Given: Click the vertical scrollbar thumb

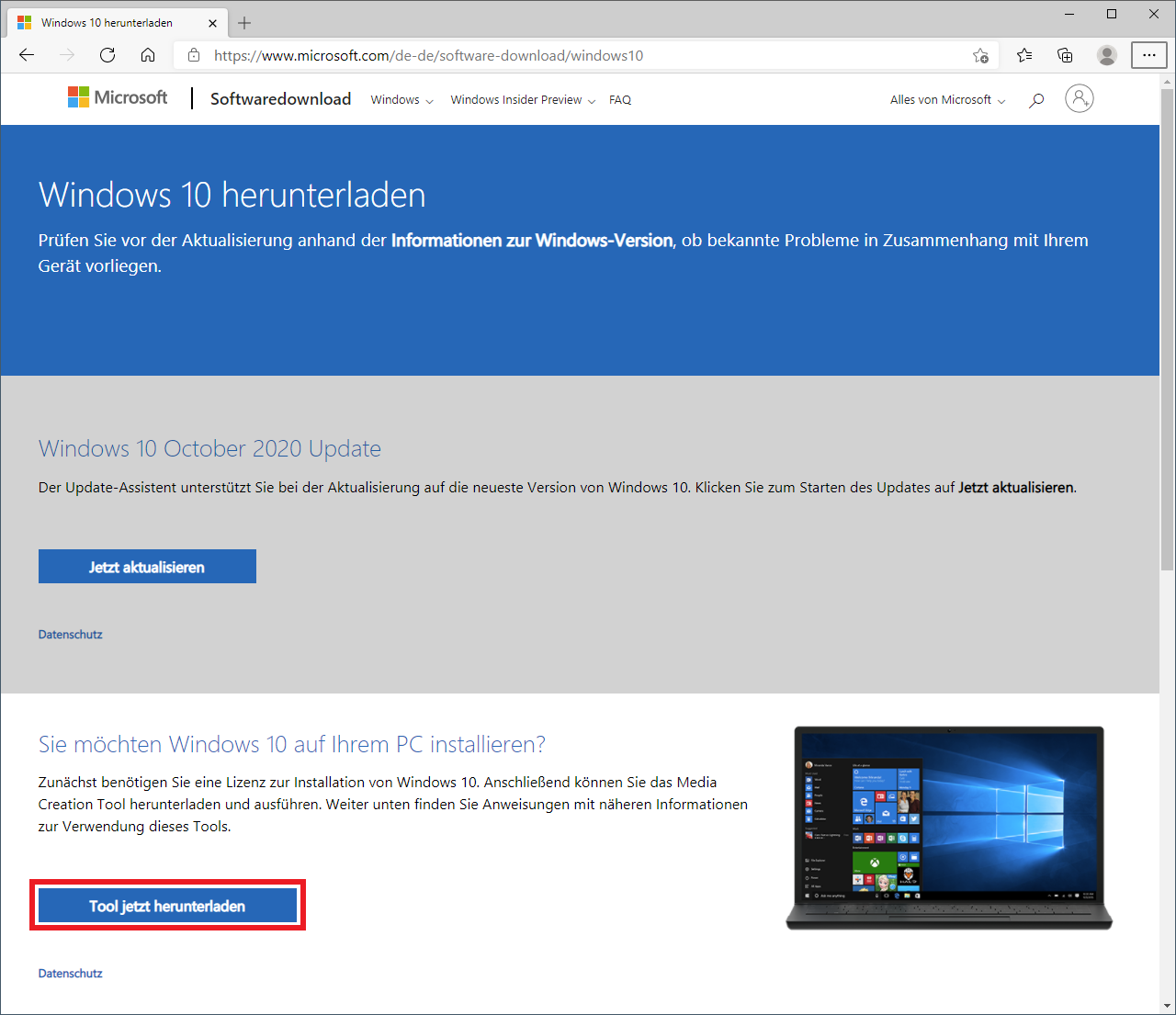Looking at the screenshot, I should 1168,331.
